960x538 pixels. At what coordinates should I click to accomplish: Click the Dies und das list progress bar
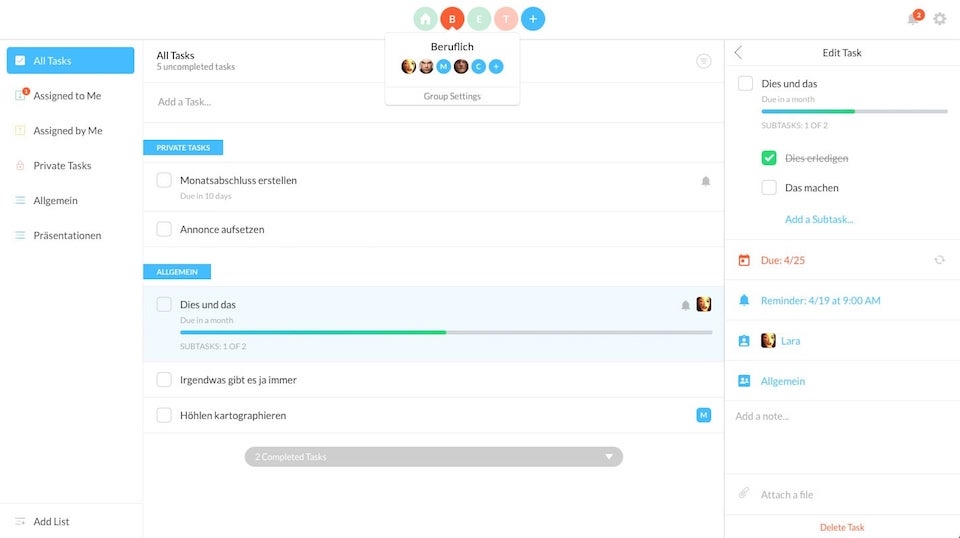point(446,332)
